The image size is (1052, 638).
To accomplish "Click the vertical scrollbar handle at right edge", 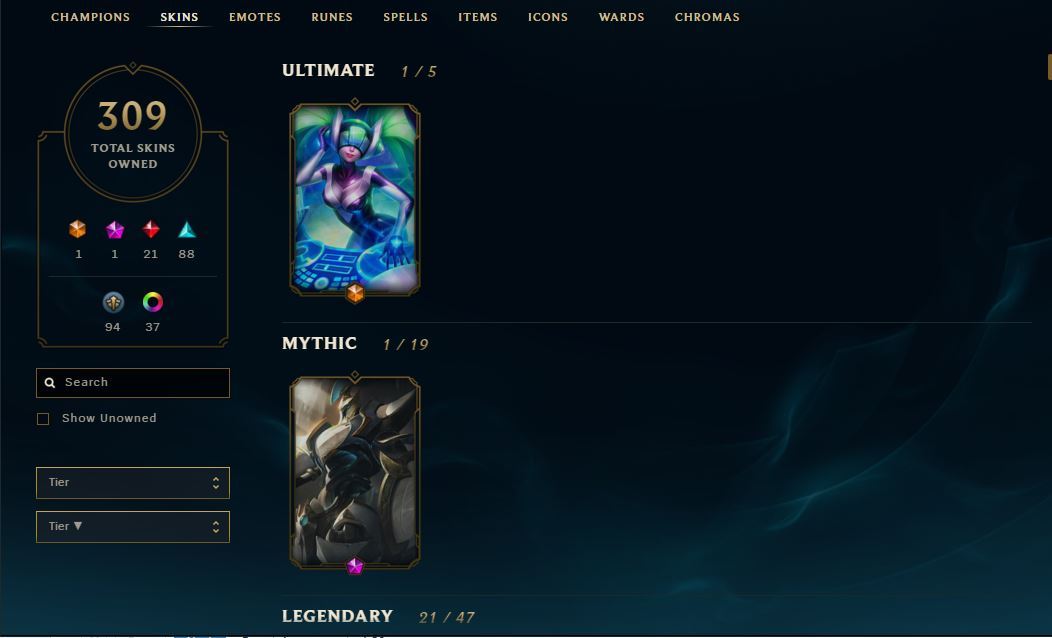I will click(x=1049, y=66).
